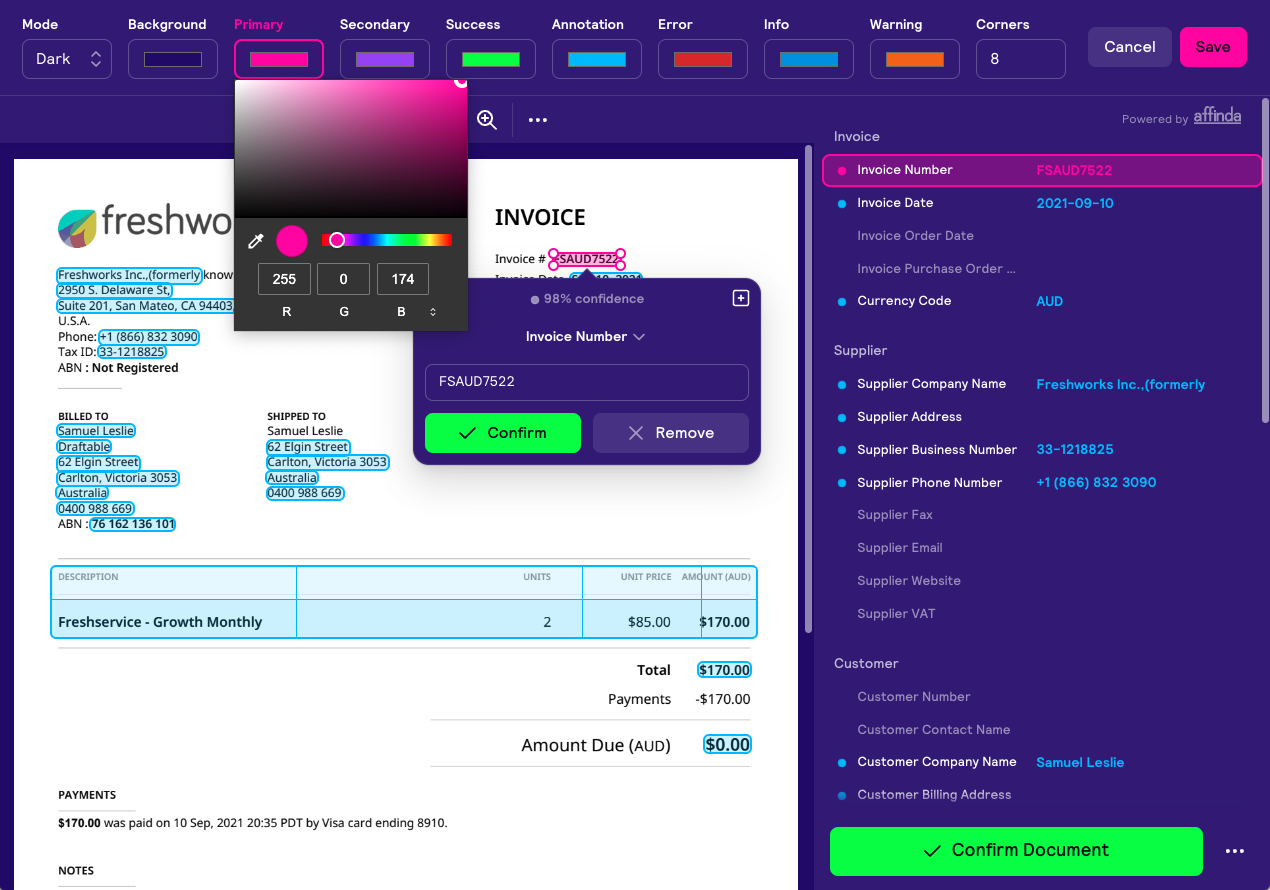Select the Customer Company Name field
The image size is (1270, 890).
pos(1042,762)
